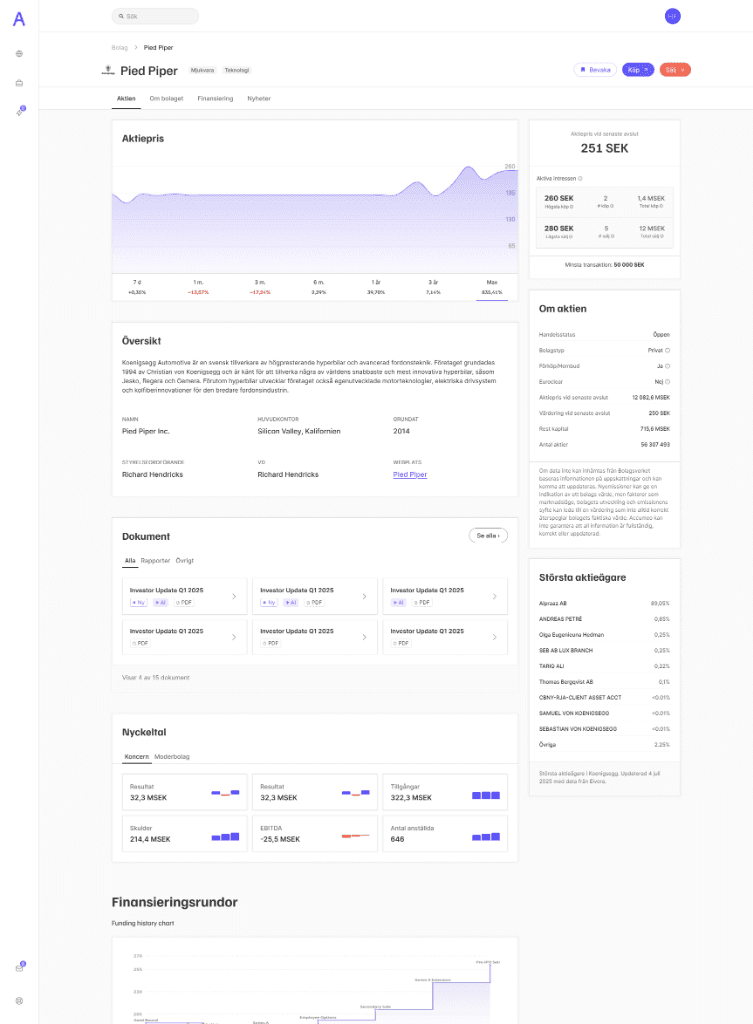Select the 3 m. chart range
Viewport: 753px width, 1024px height.
(260, 287)
